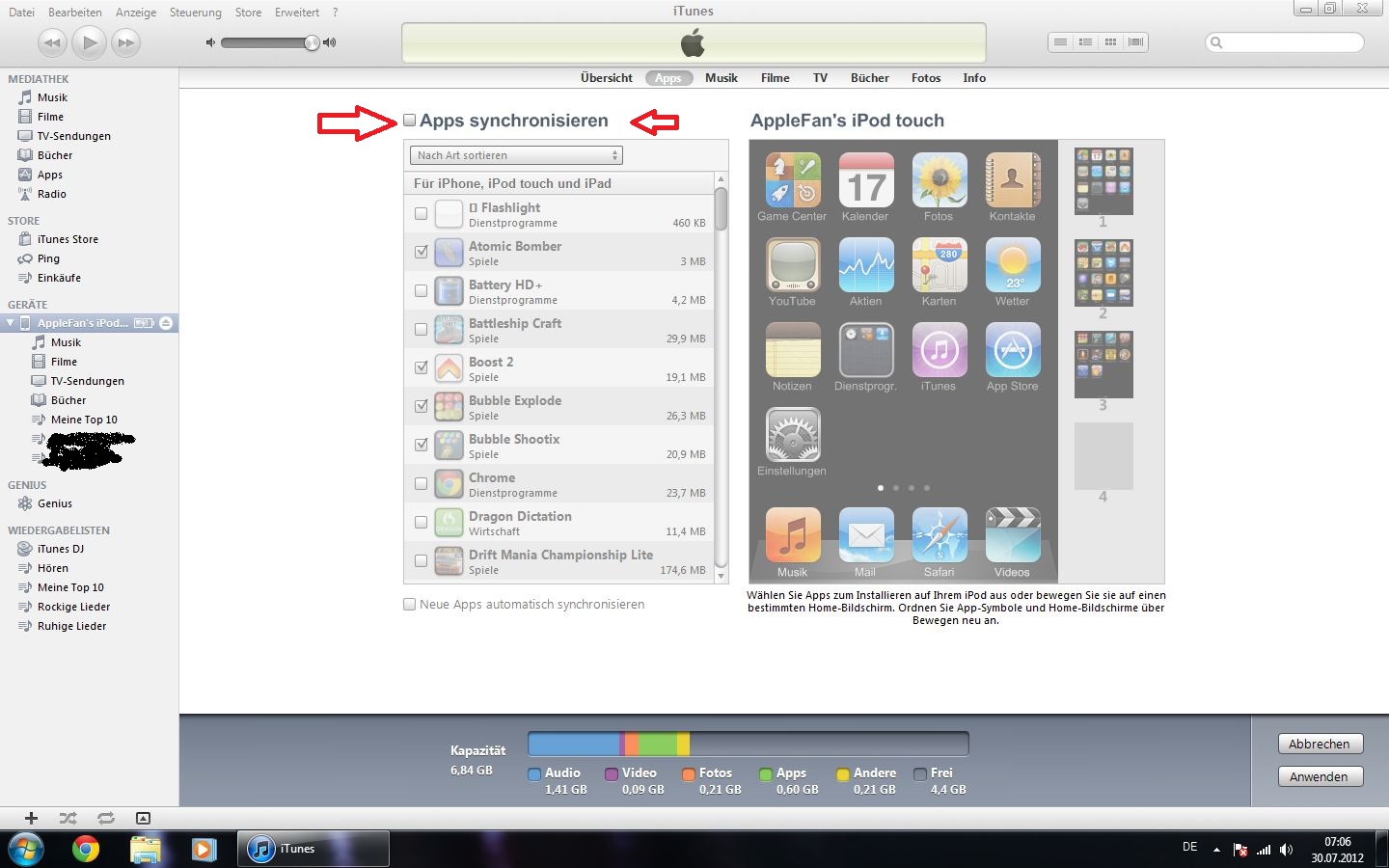Open the Rockige Lieder playlist
This screenshot has height=868, width=1389.
pyautogui.click(x=73, y=607)
